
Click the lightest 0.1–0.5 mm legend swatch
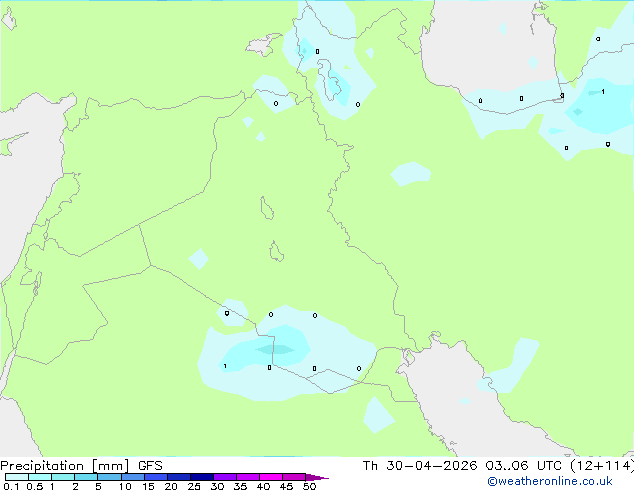[x=17, y=477]
